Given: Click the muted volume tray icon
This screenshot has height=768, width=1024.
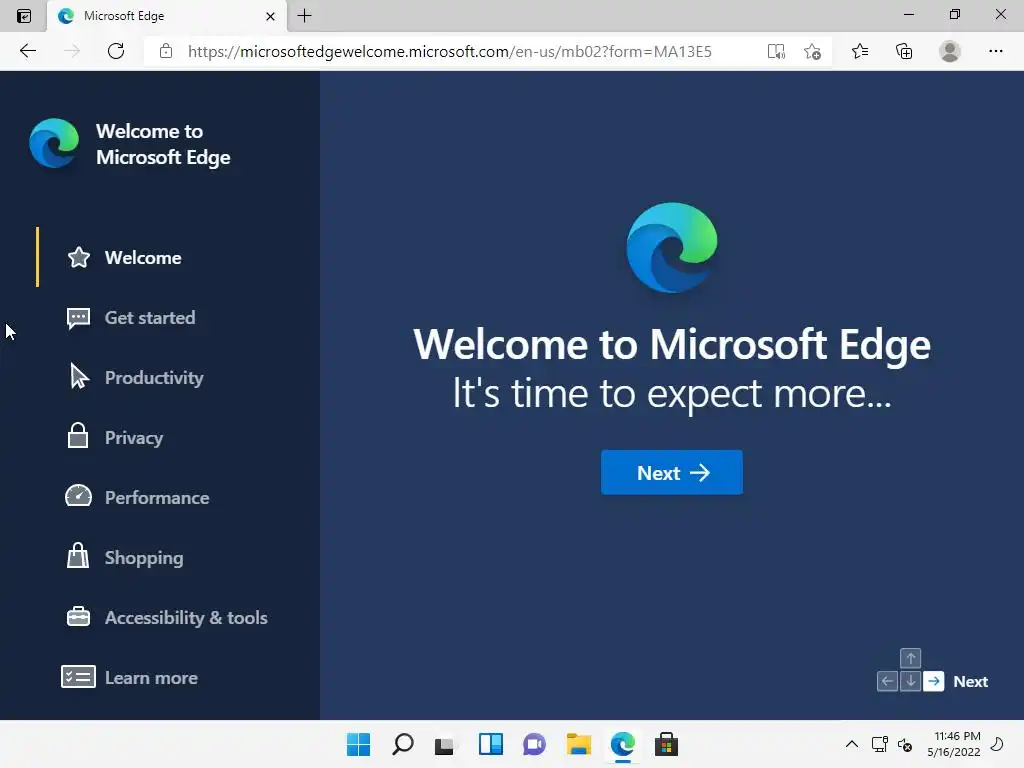Looking at the screenshot, I should click(905, 744).
